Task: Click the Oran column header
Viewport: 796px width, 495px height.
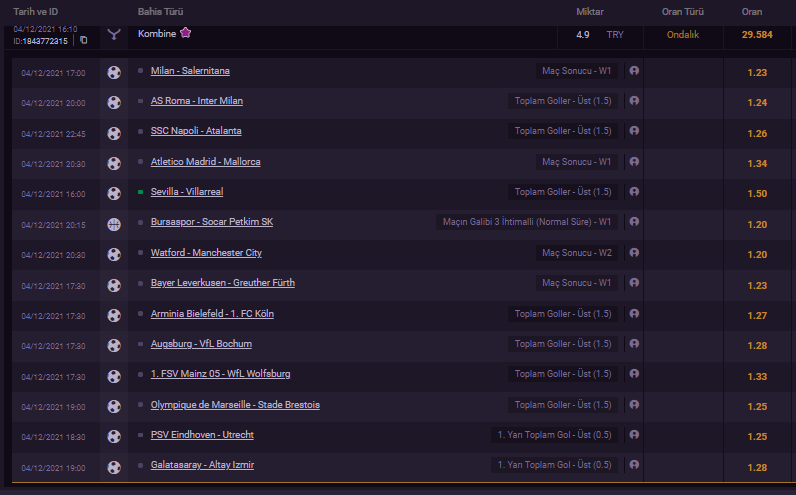Action: click(751, 11)
